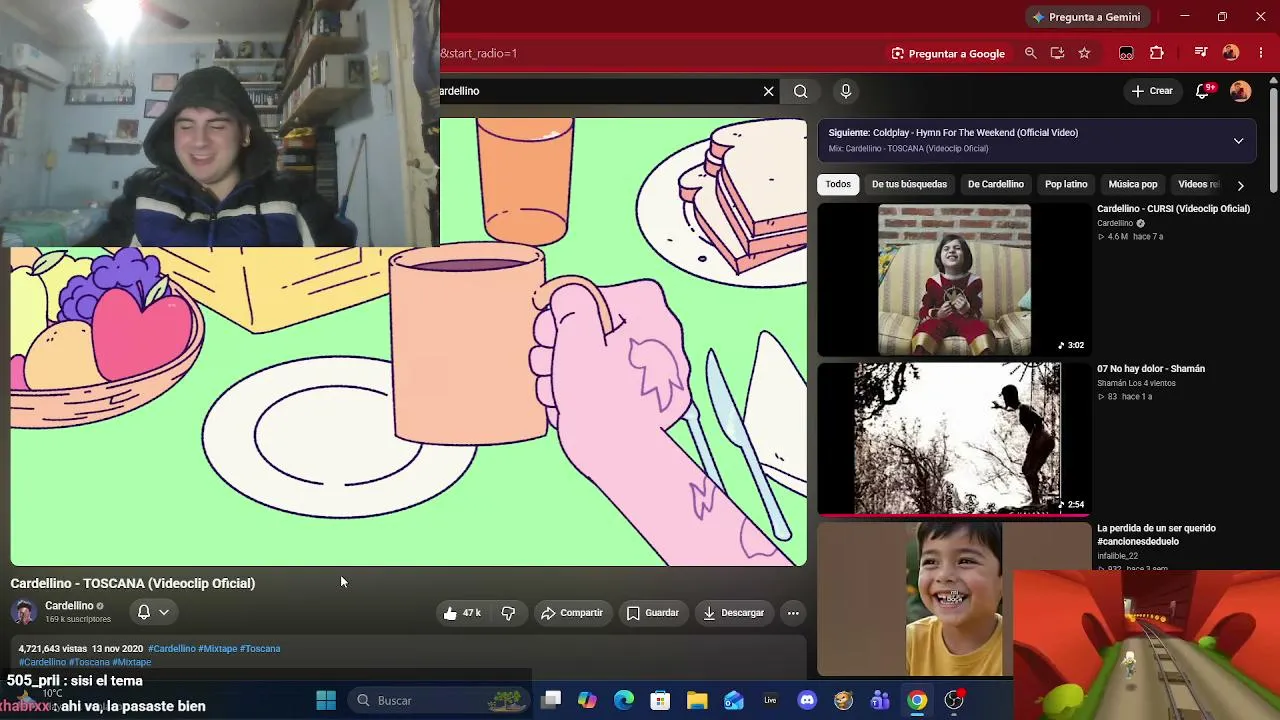Open La perdida de un ser querido title
The height and width of the screenshot is (720, 1280).
(x=1156, y=535)
